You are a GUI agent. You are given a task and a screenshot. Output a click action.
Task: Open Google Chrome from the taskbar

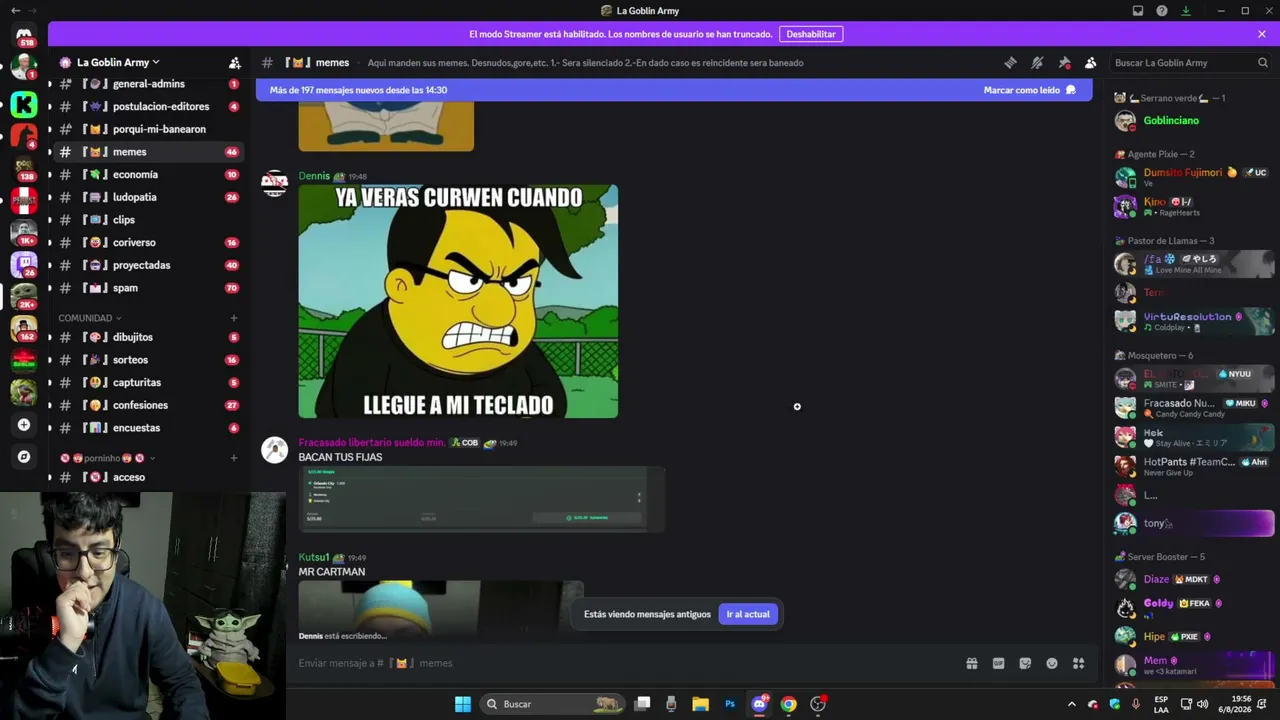coord(789,704)
